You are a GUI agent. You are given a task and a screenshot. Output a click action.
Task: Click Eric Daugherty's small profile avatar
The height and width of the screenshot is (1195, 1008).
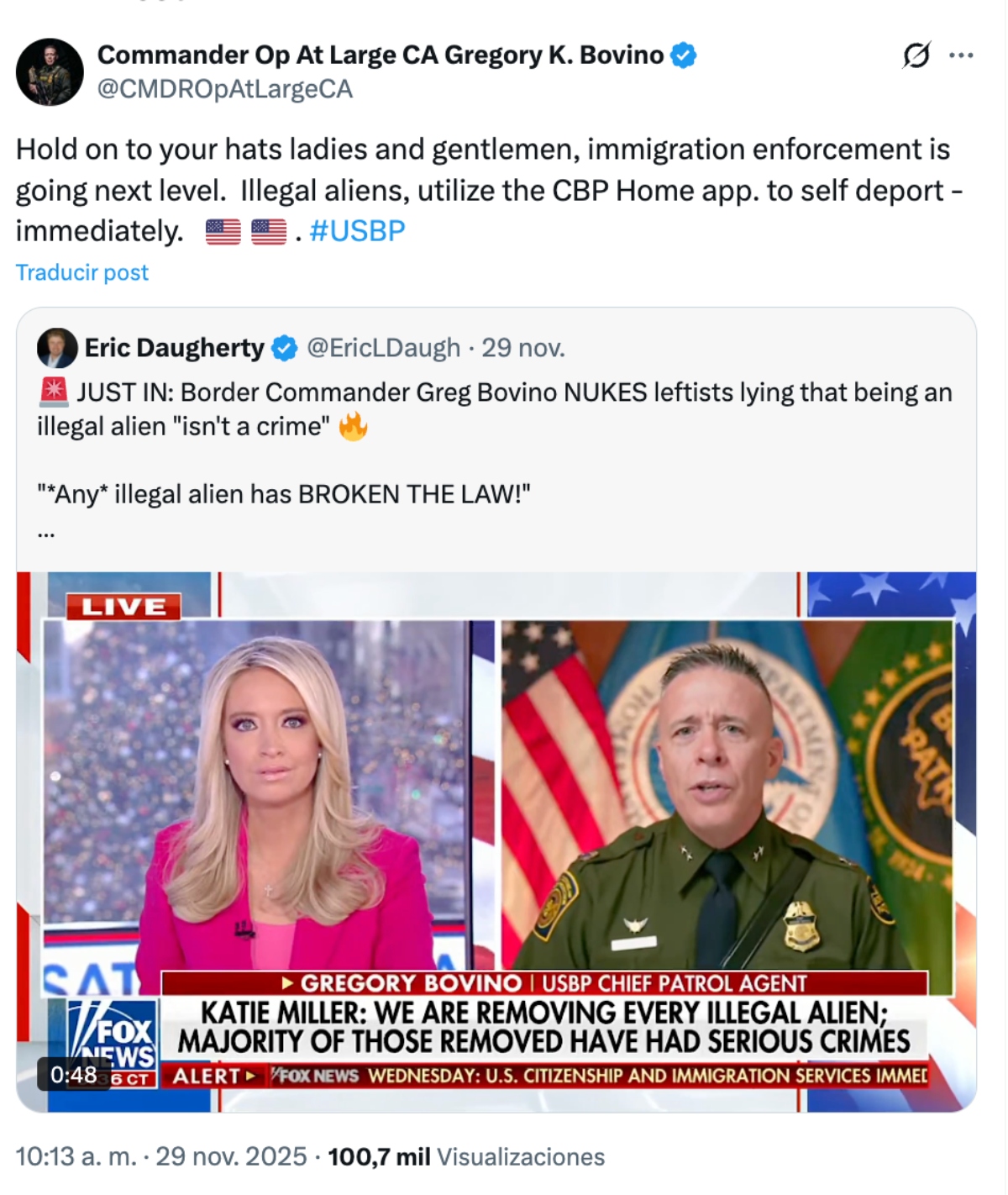point(57,348)
